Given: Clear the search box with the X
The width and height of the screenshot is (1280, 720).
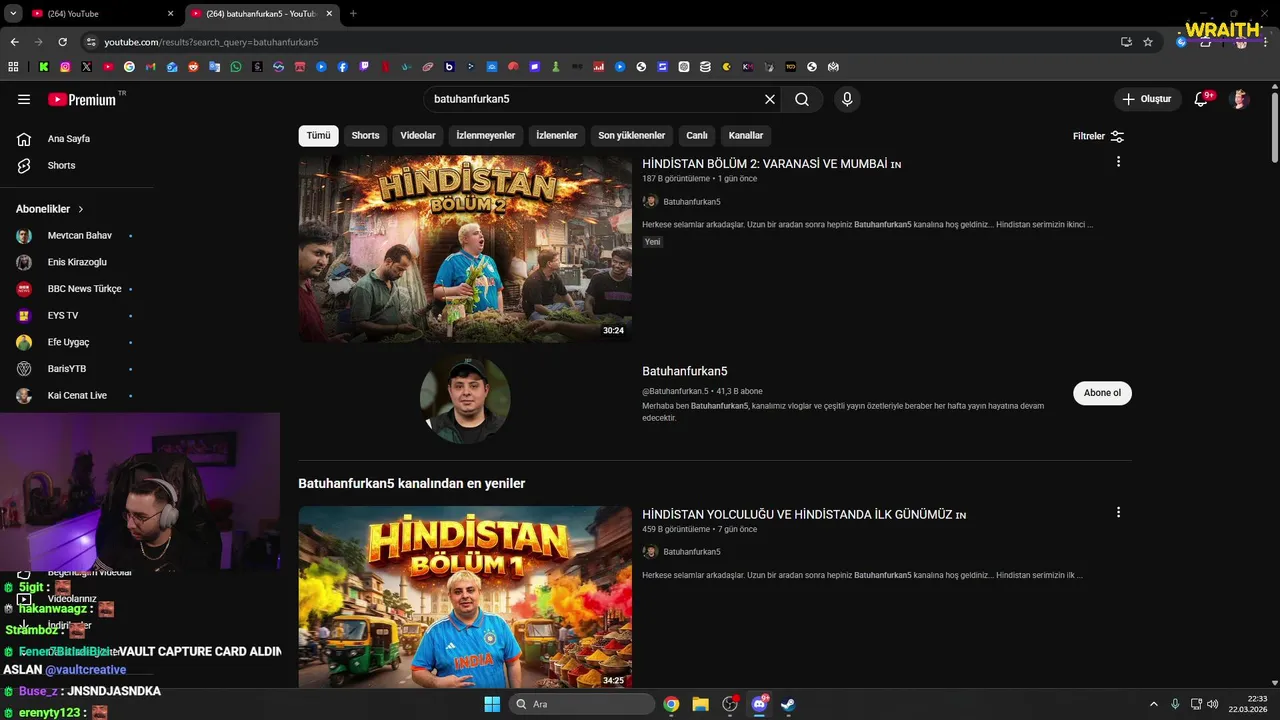Looking at the screenshot, I should [x=770, y=99].
